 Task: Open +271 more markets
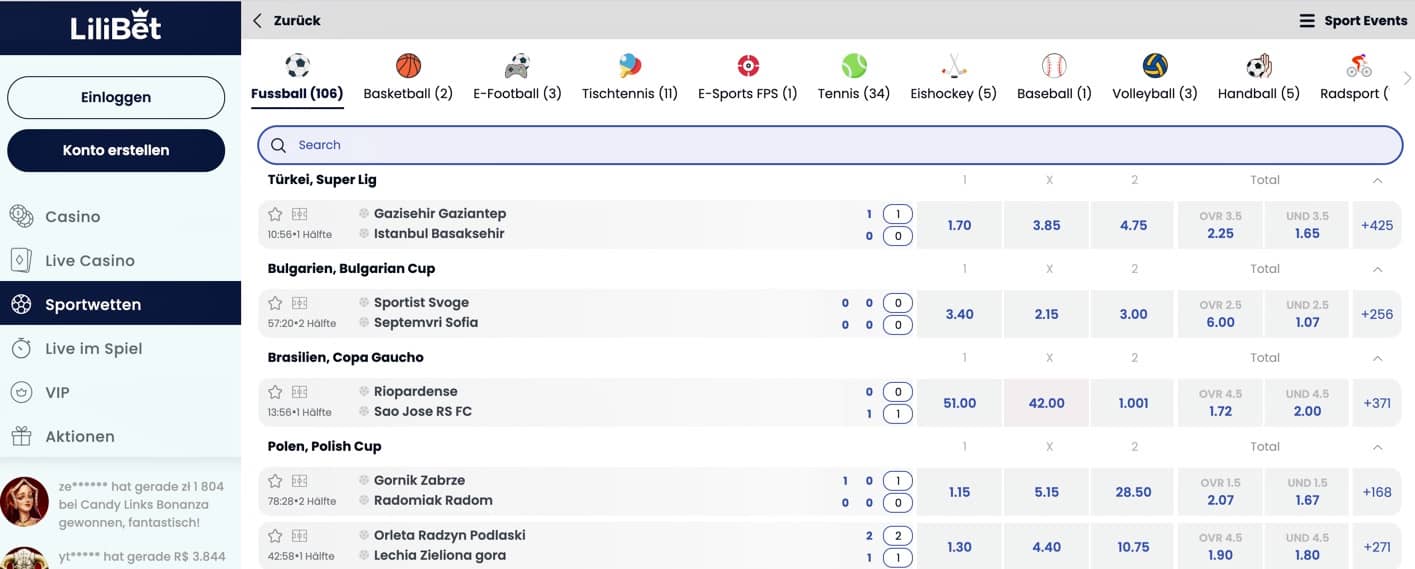pos(1377,547)
